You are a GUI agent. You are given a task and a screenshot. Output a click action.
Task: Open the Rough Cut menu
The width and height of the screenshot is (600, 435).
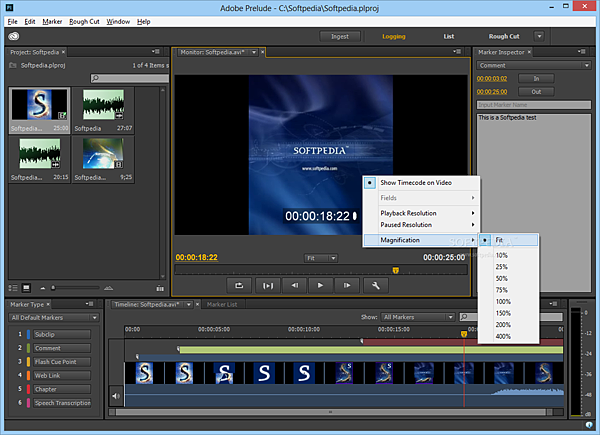84,21
